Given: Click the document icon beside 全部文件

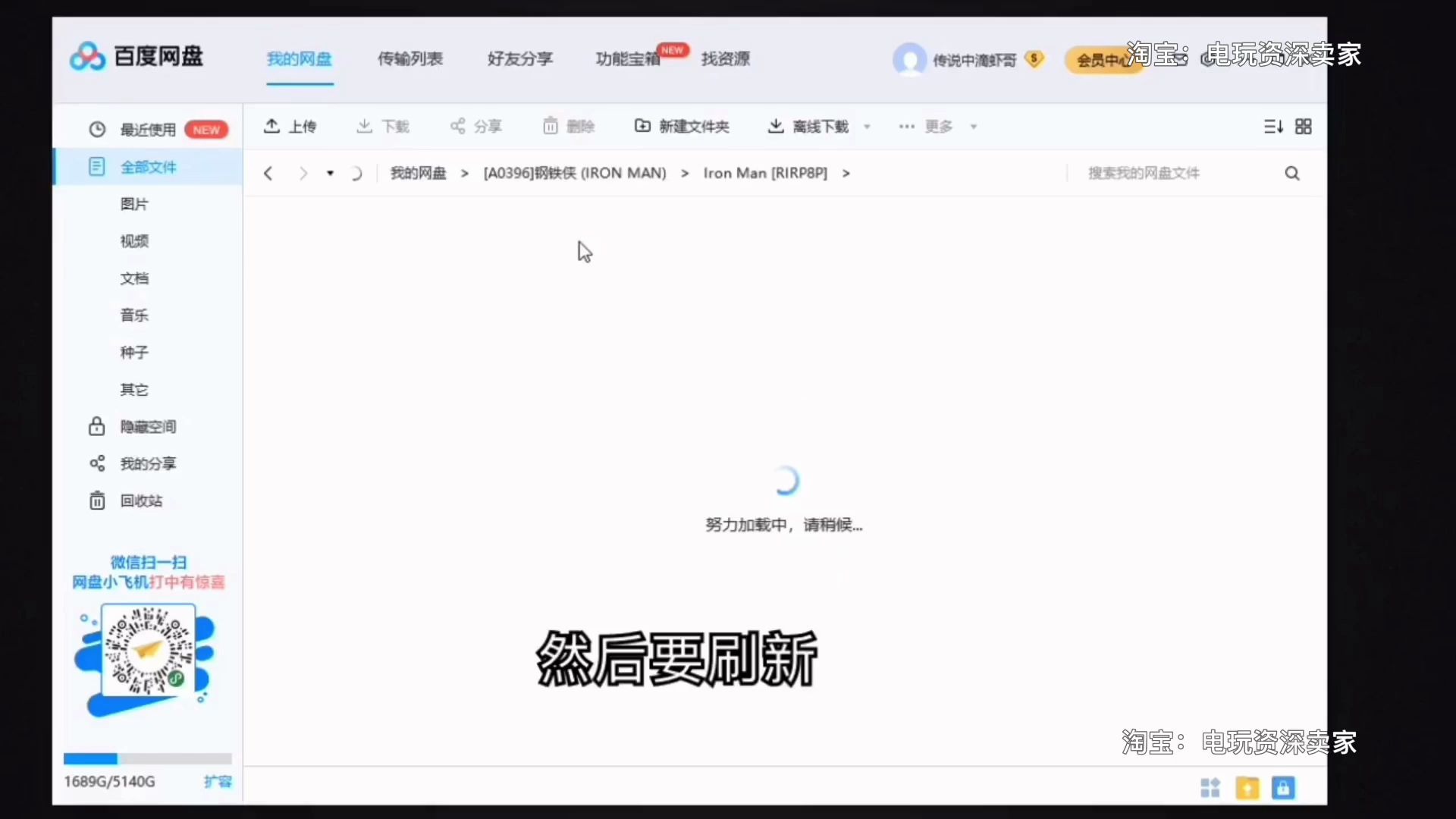Looking at the screenshot, I should [96, 167].
